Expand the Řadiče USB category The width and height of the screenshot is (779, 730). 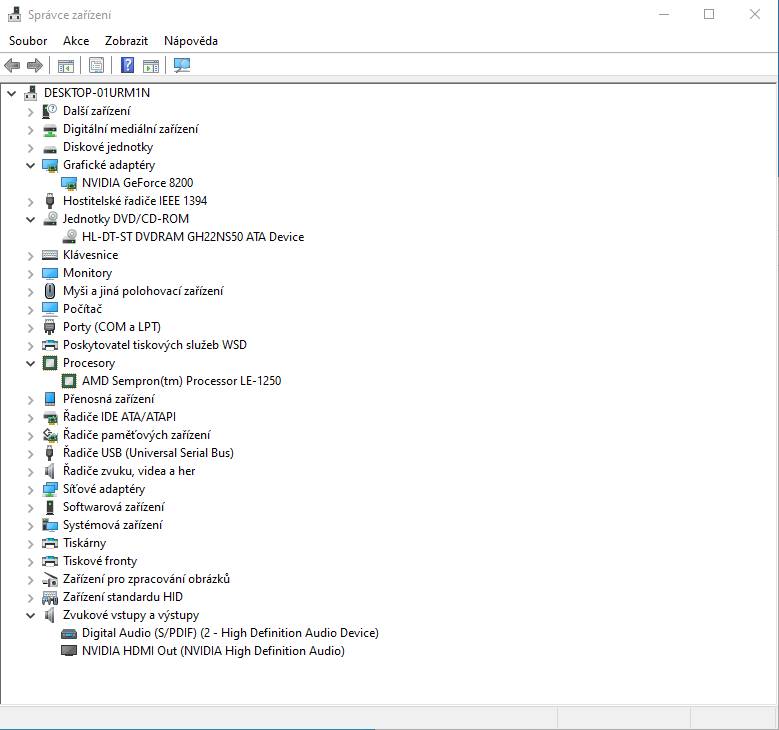pos(31,453)
